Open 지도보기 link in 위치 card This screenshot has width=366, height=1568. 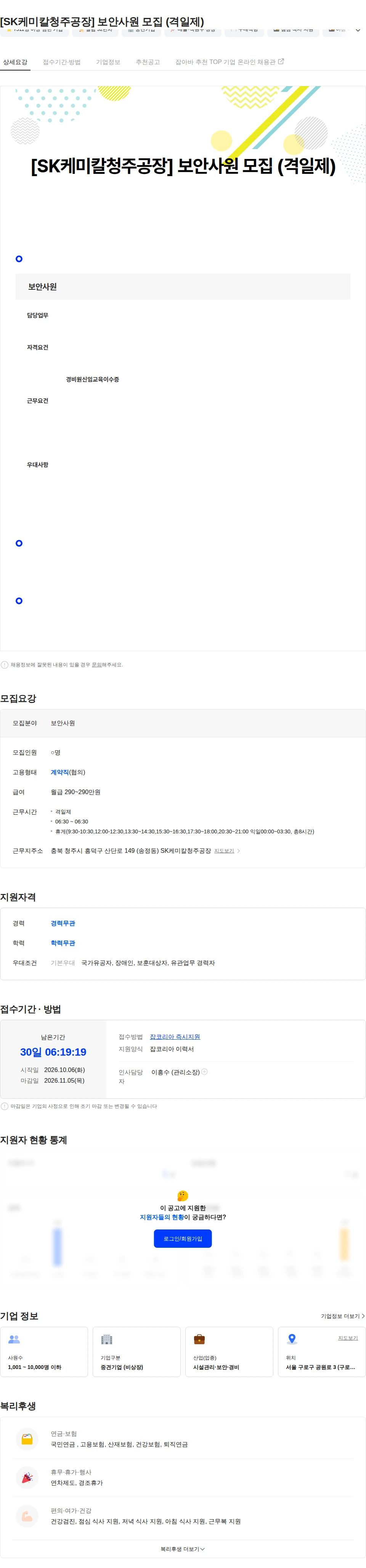pyautogui.click(x=348, y=1338)
